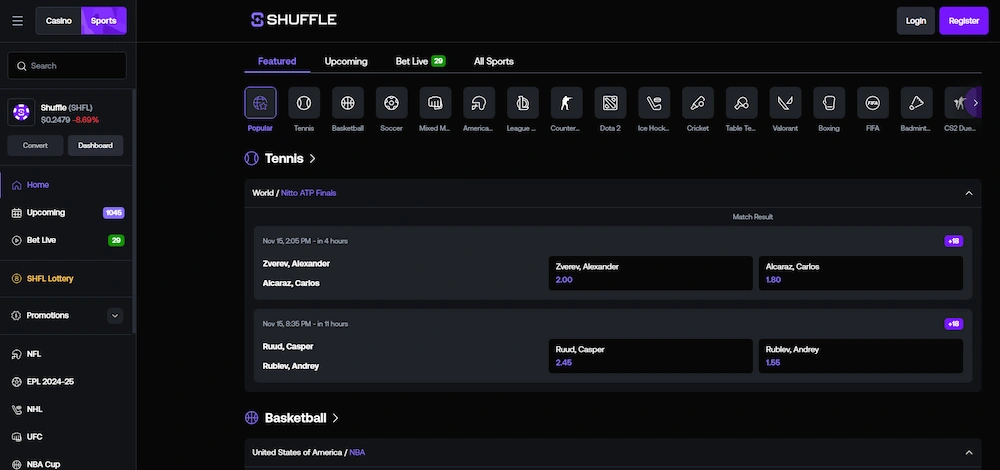This screenshot has width=1000, height=470.
Task: Switch to Sports mode
Action: tap(103, 21)
